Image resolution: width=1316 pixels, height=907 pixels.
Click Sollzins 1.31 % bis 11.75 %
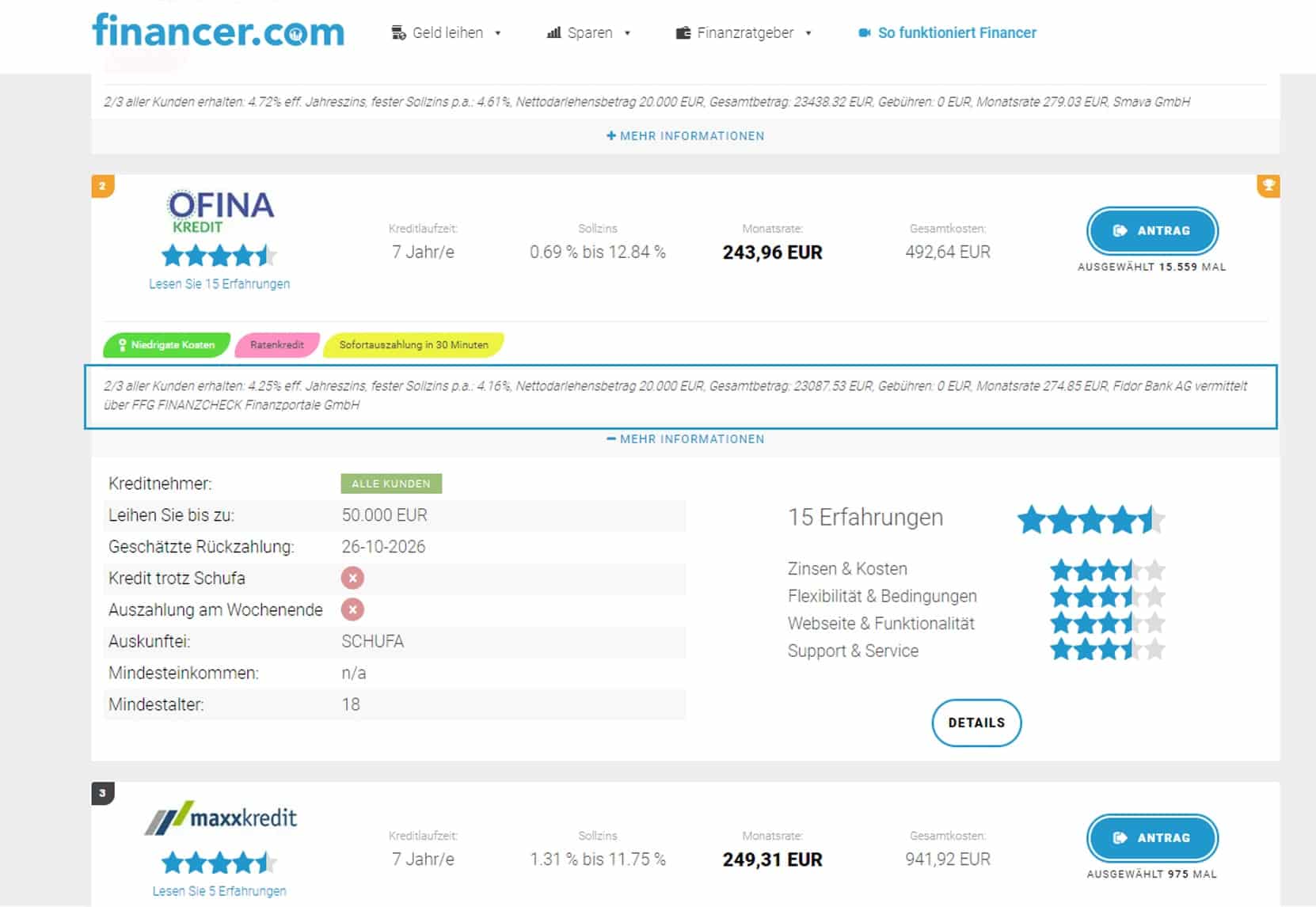pos(598,859)
